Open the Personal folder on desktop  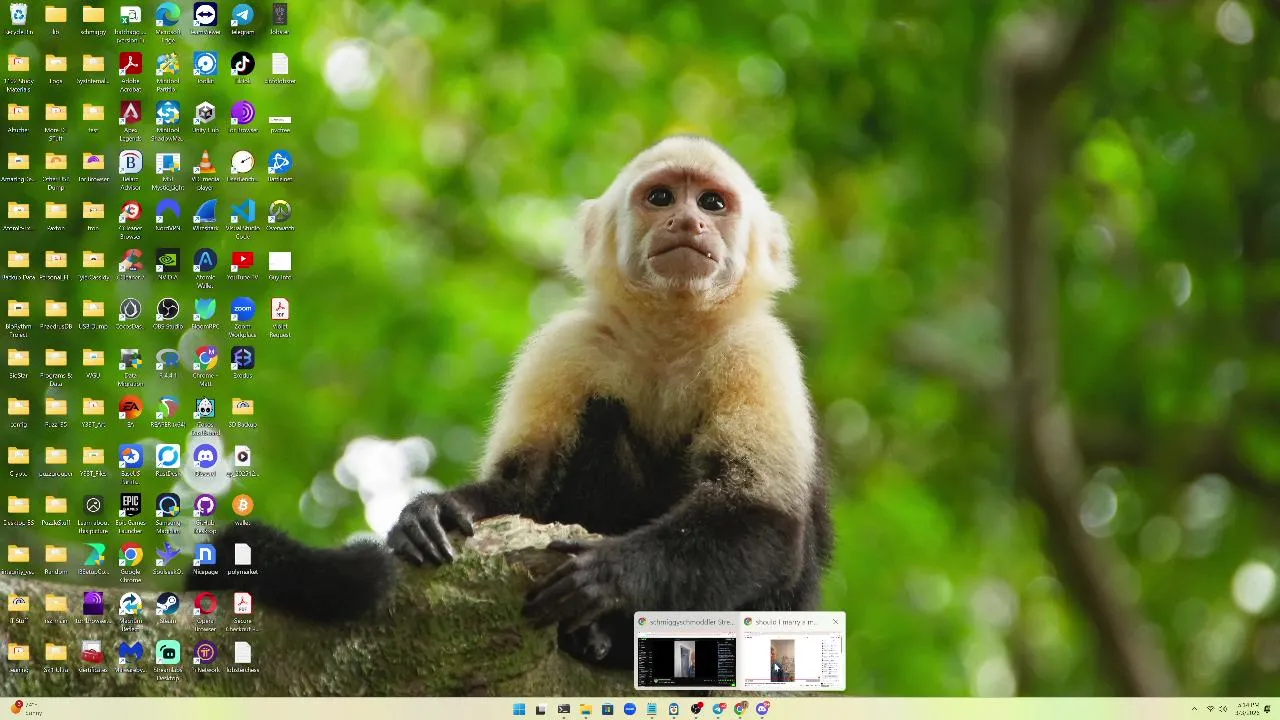pyautogui.click(x=56, y=264)
